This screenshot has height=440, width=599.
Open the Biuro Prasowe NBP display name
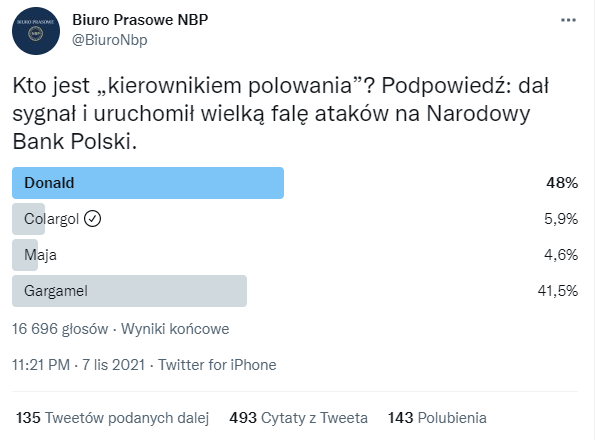tap(140, 20)
